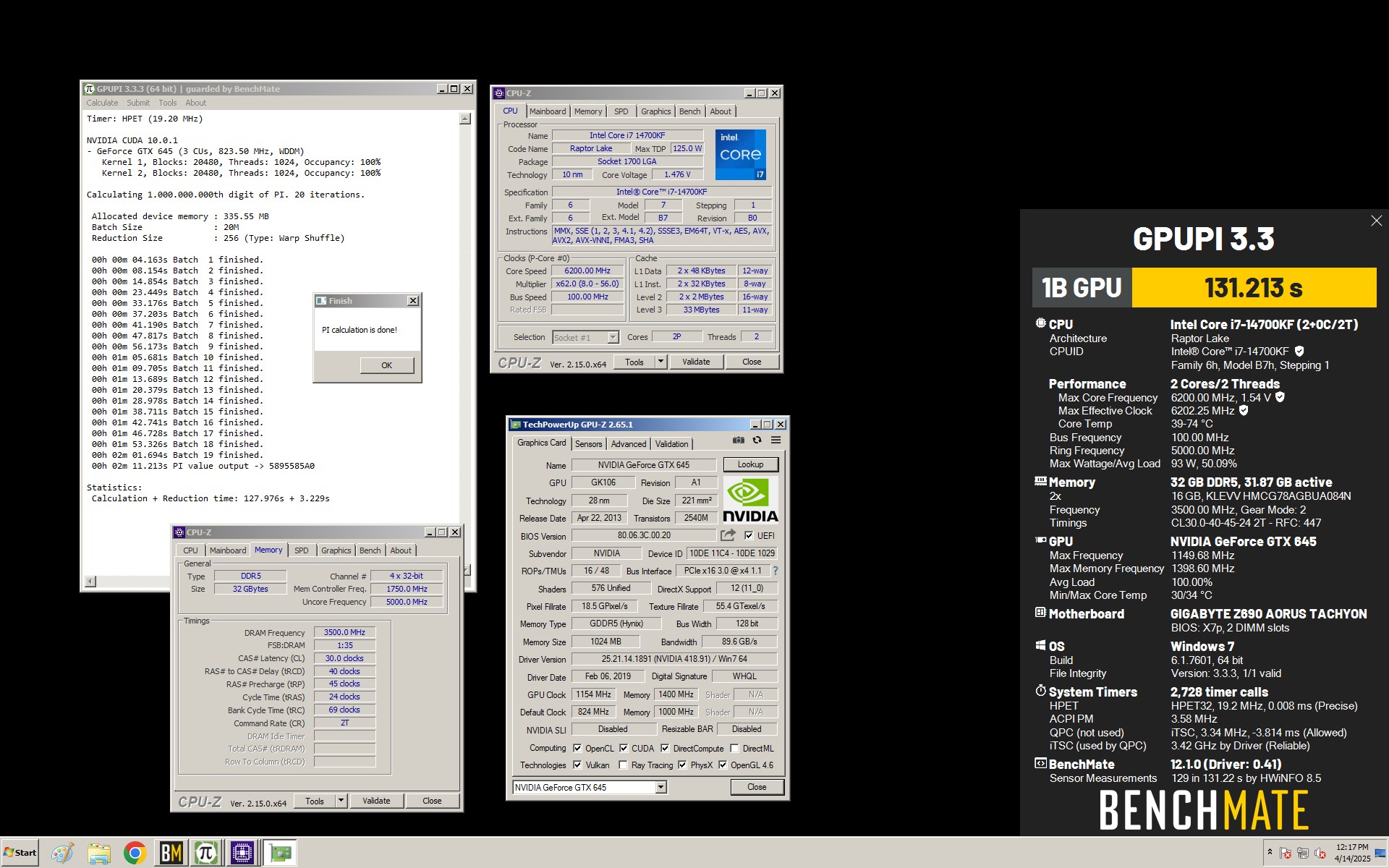Image resolution: width=1389 pixels, height=868 pixels.
Task: Toggle the DirectCompute checkbox
Action: pyautogui.click(x=665, y=748)
